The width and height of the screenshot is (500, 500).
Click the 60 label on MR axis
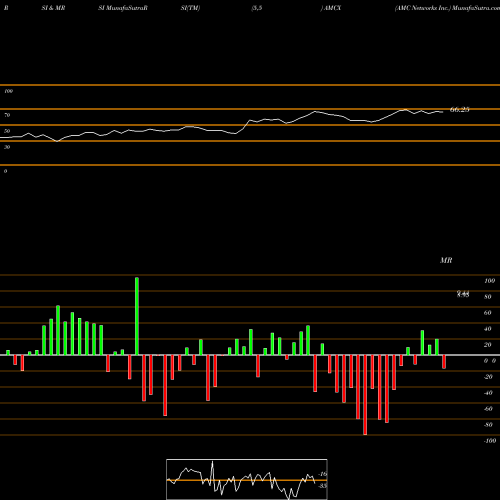pos(488,313)
